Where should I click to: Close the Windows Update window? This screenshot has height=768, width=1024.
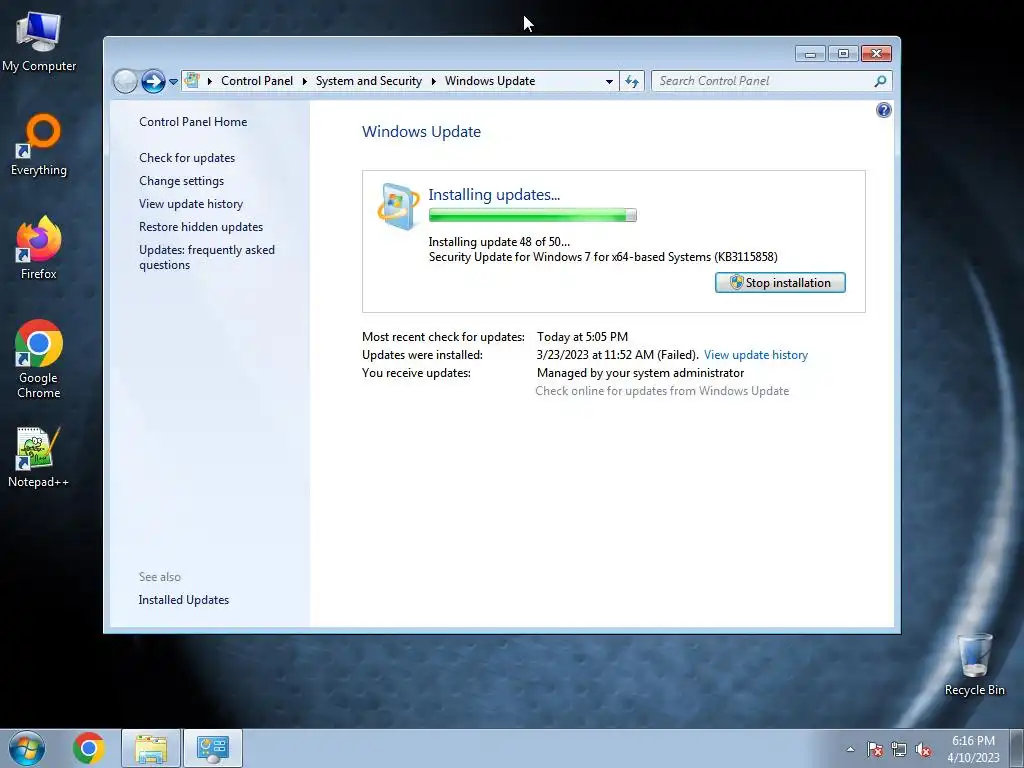point(876,54)
